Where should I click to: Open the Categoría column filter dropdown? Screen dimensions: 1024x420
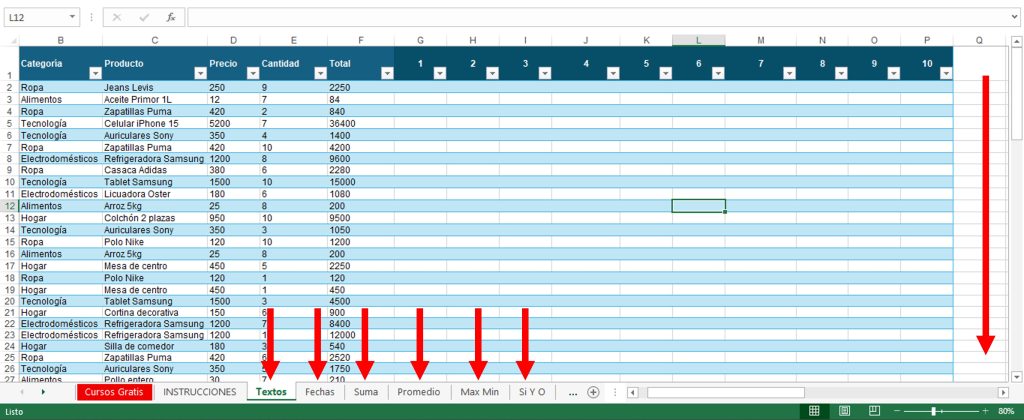tap(94, 73)
